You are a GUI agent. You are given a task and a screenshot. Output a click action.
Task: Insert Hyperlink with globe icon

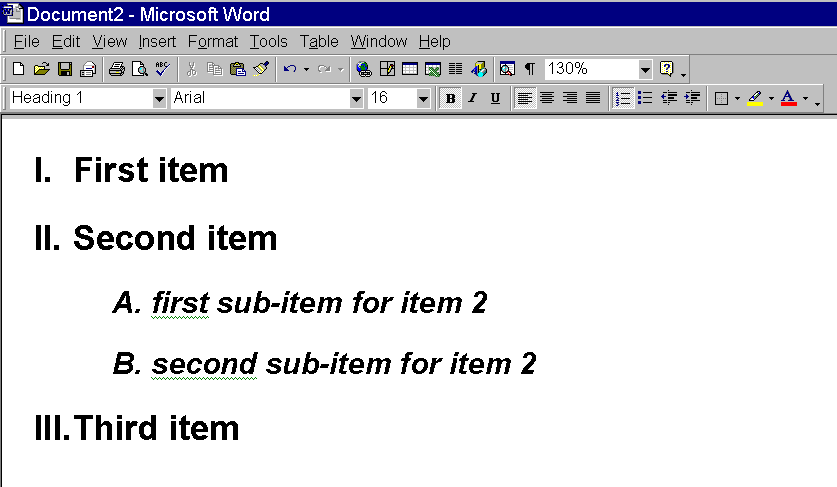[364, 69]
